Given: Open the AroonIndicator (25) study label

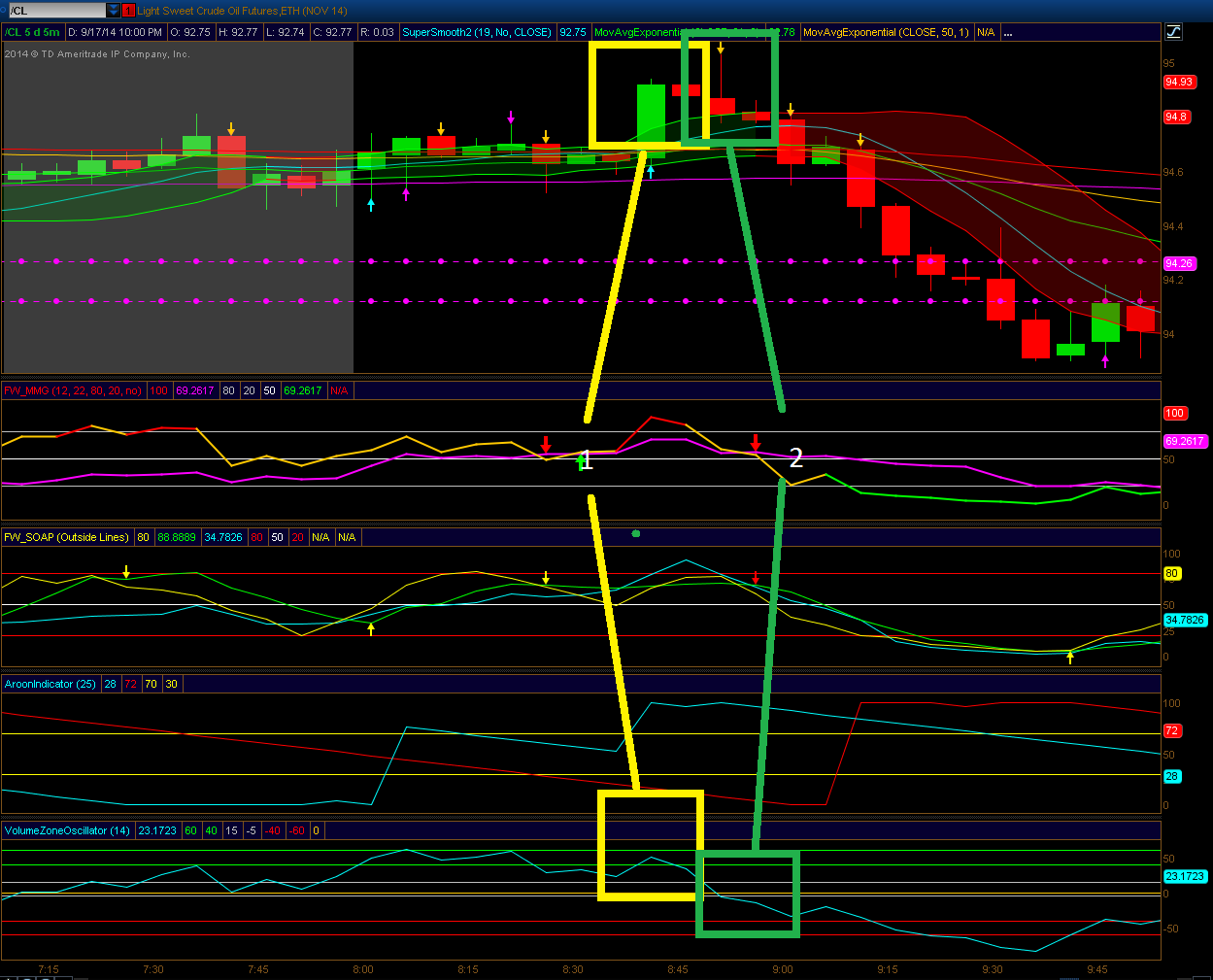Looking at the screenshot, I should pyautogui.click(x=51, y=684).
